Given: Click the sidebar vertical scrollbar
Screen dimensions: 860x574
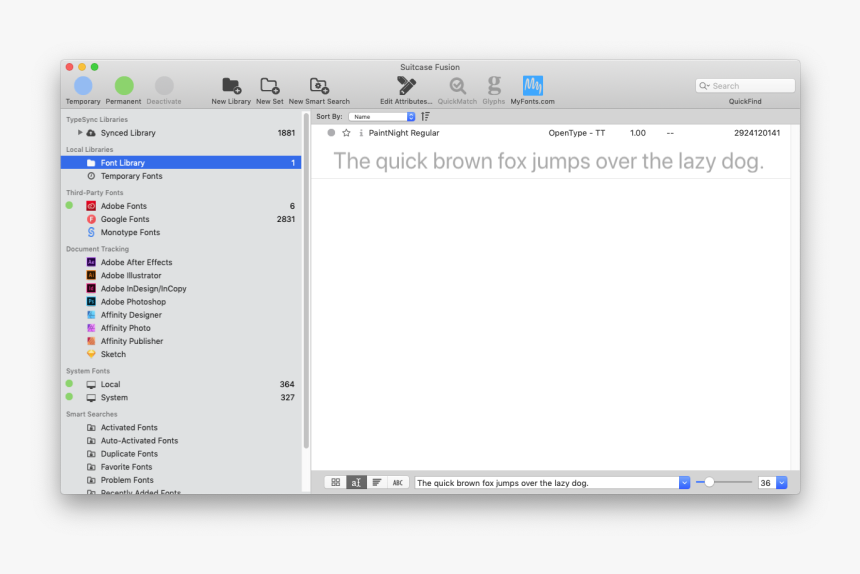Looking at the screenshot, I should click(306, 280).
